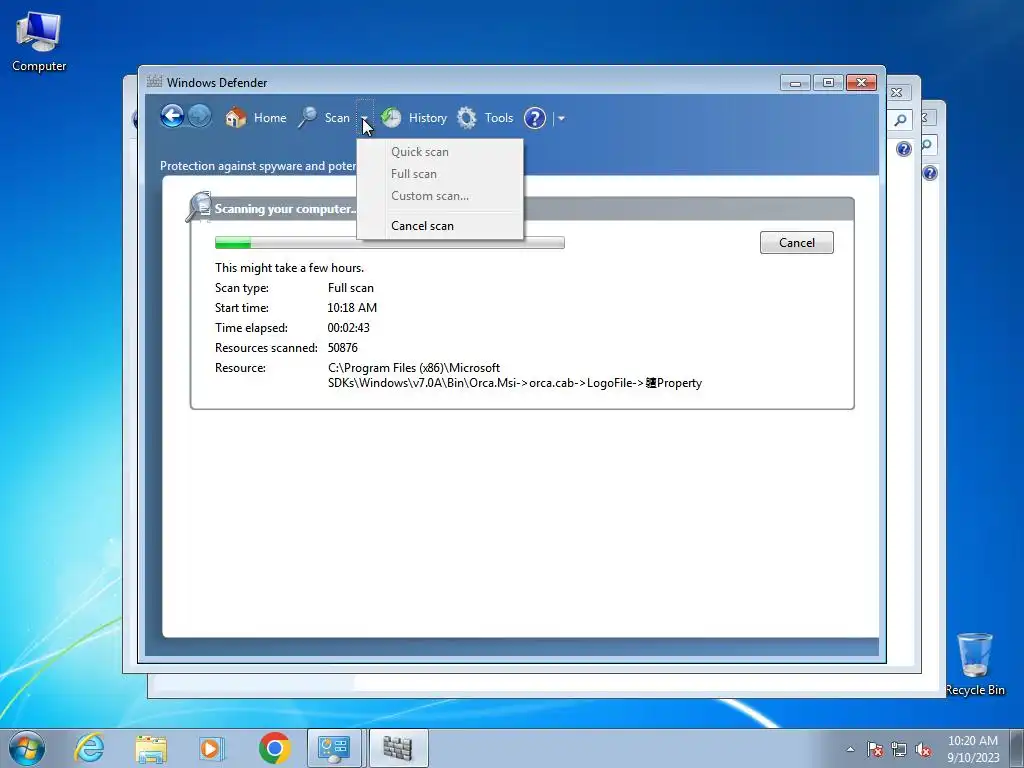Open the Windows Start orb
The height and width of the screenshot is (768, 1024).
[27, 748]
